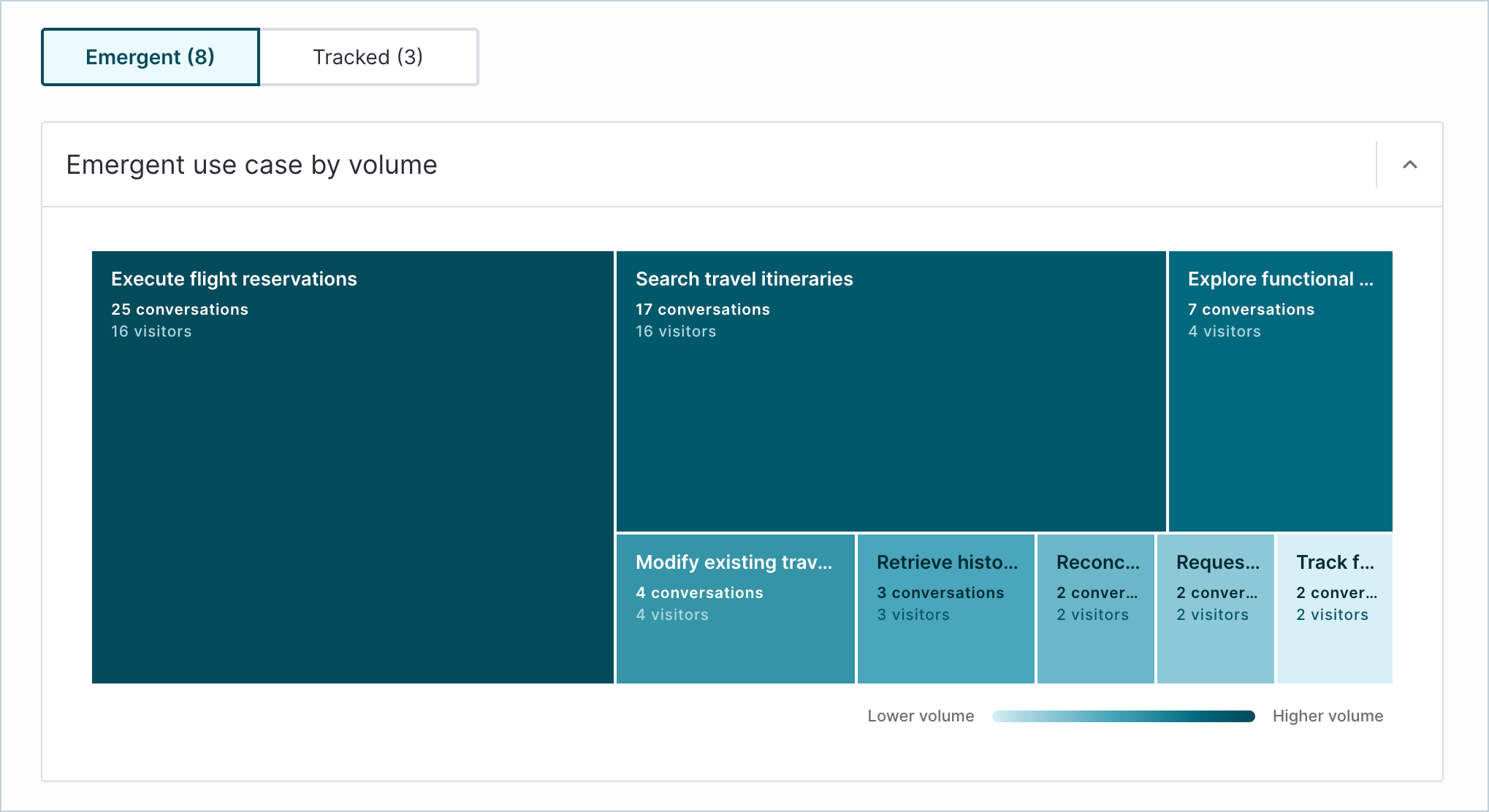Open the Tracked (3) tab
The width and height of the screenshot is (1489, 812).
[368, 57]
